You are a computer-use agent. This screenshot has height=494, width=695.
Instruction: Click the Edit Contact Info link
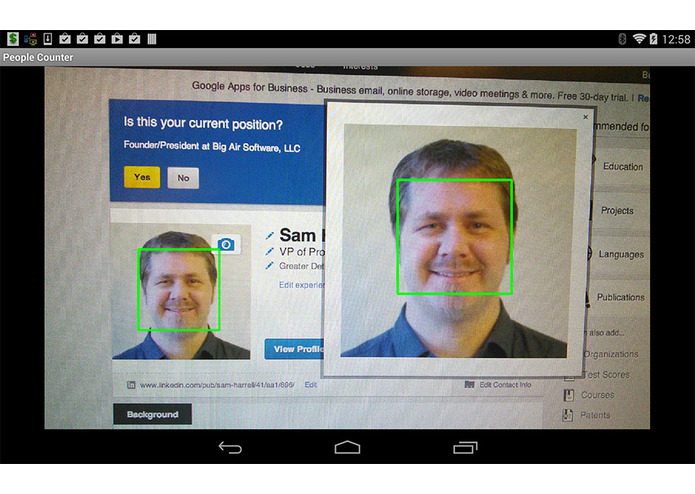pos(505,385)
